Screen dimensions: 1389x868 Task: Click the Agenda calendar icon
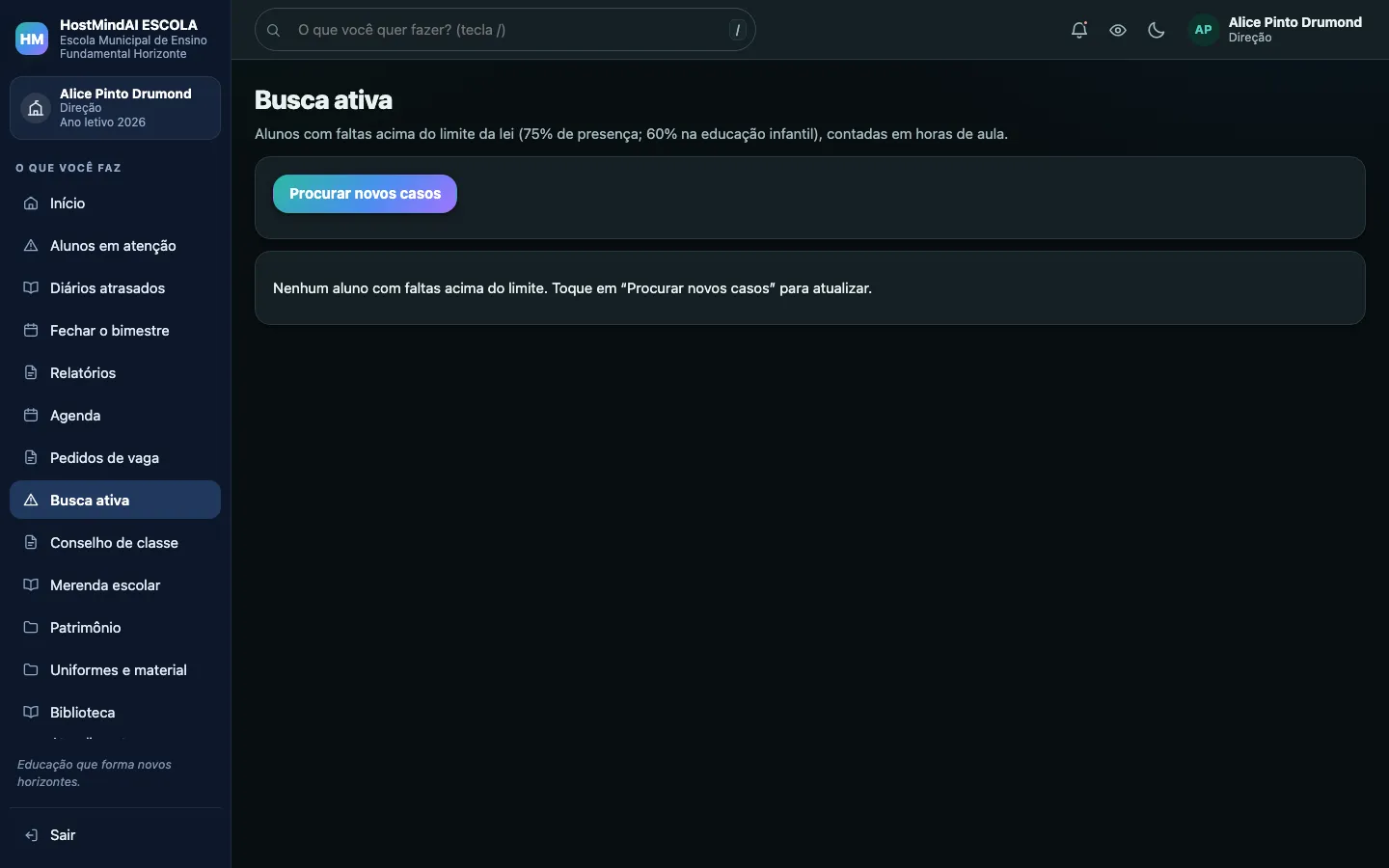pos(31,416)
